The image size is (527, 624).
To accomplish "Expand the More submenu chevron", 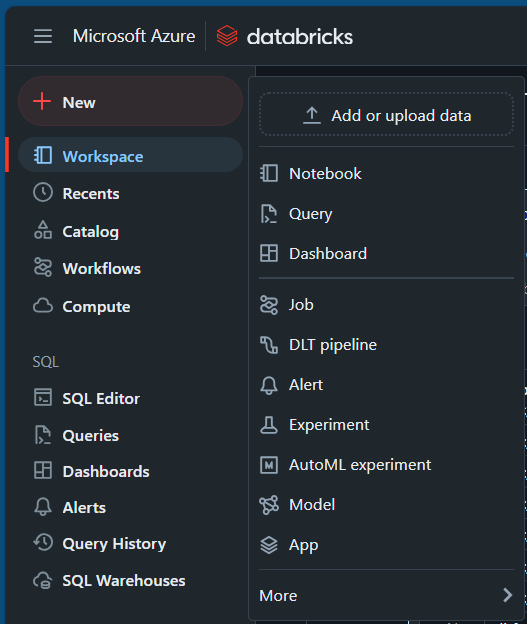I will pyautogui.click(x=507, y=595).
